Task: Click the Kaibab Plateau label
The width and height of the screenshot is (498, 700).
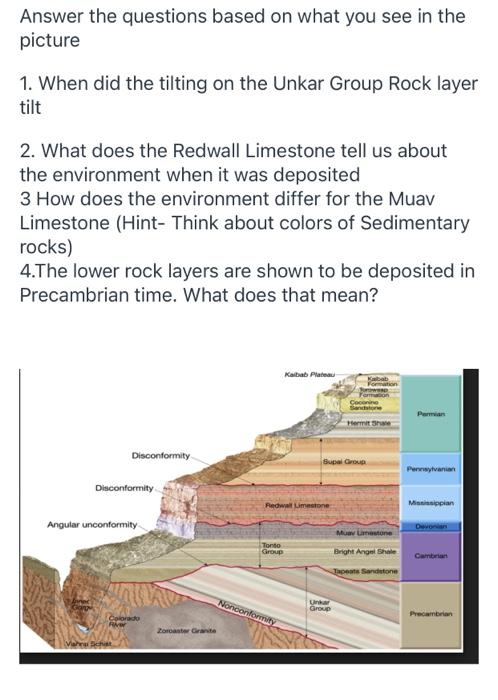Action: (309, 373)
